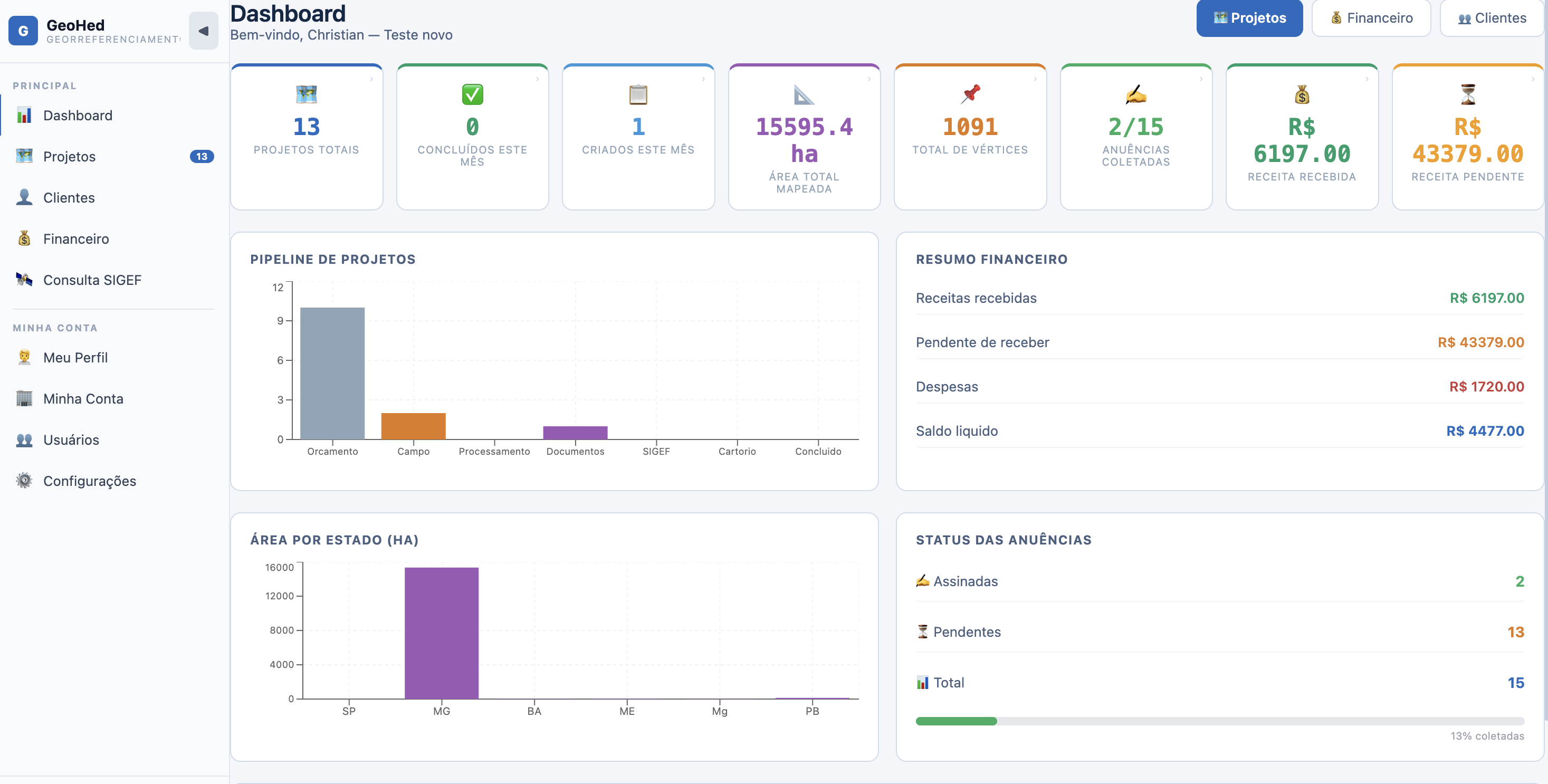The image size is (1548, 784).
Task: Expand the Anuências Coletadas card chevron
Action: (x=1201, y=79)
